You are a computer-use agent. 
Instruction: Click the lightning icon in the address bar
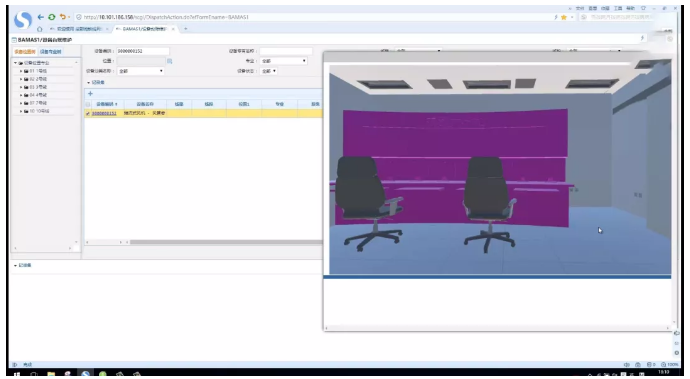556,17
